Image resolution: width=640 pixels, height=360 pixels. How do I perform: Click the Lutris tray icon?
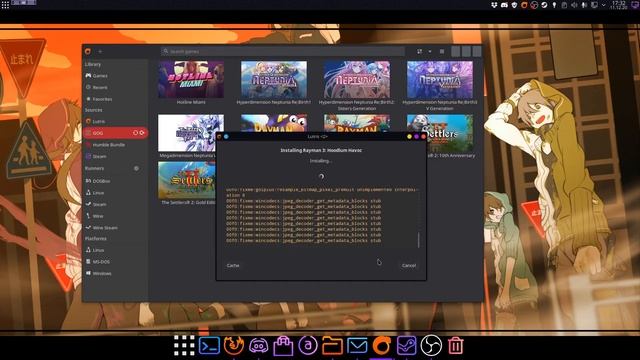(524, 5)
